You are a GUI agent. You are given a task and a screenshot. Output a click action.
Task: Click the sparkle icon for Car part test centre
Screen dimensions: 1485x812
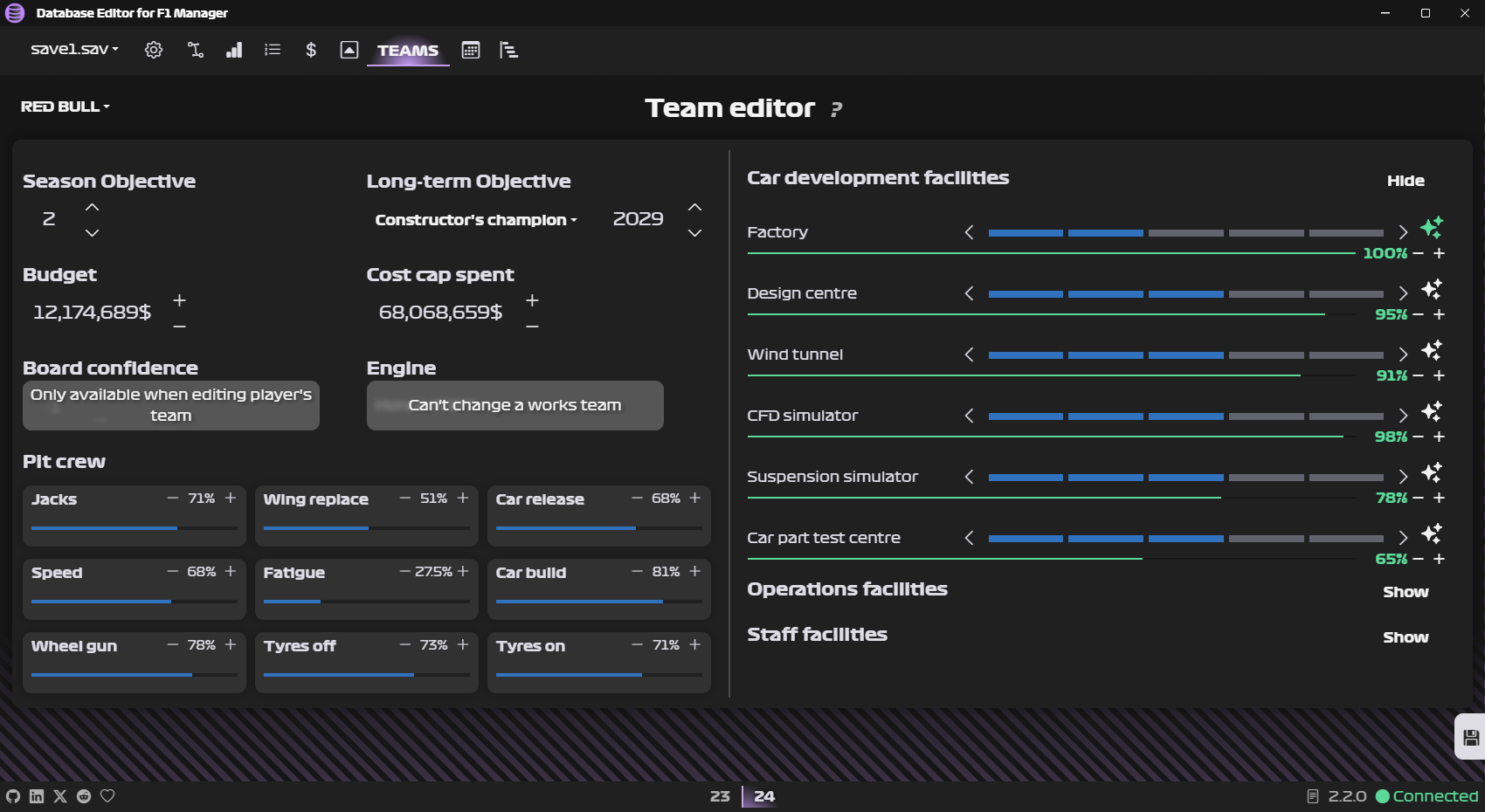point(1432,533)
